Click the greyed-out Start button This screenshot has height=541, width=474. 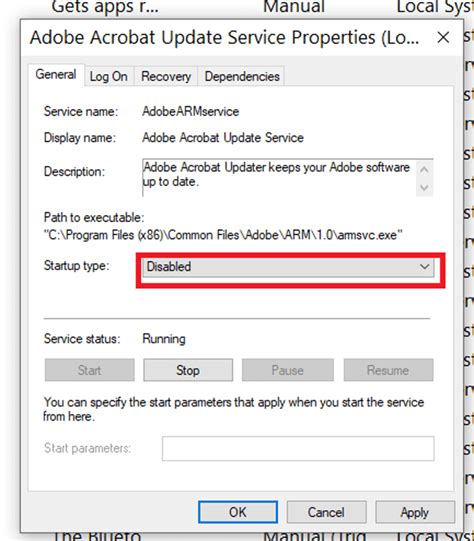tap(89, 370)
